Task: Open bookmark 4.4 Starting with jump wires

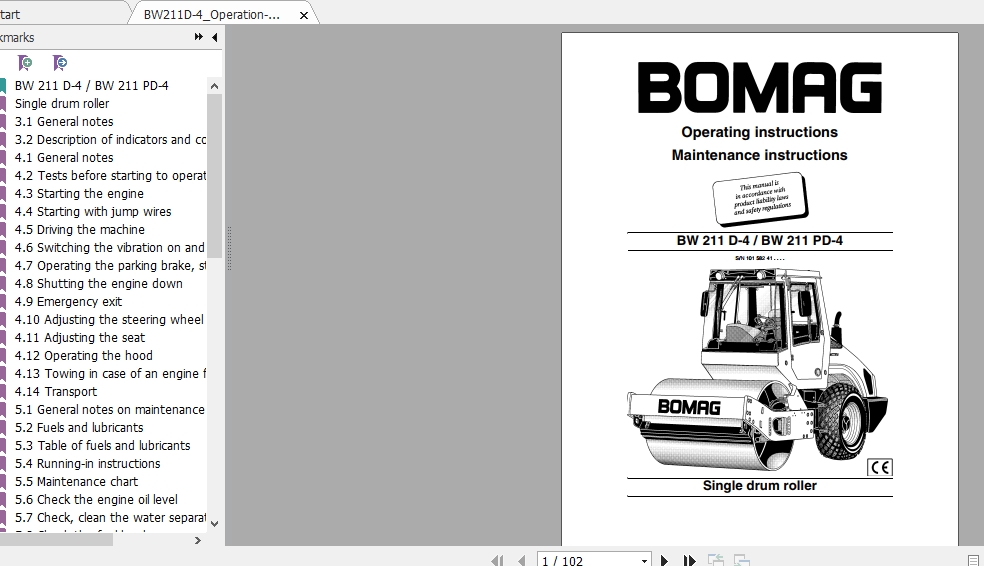Action: [x=93, y=211]
